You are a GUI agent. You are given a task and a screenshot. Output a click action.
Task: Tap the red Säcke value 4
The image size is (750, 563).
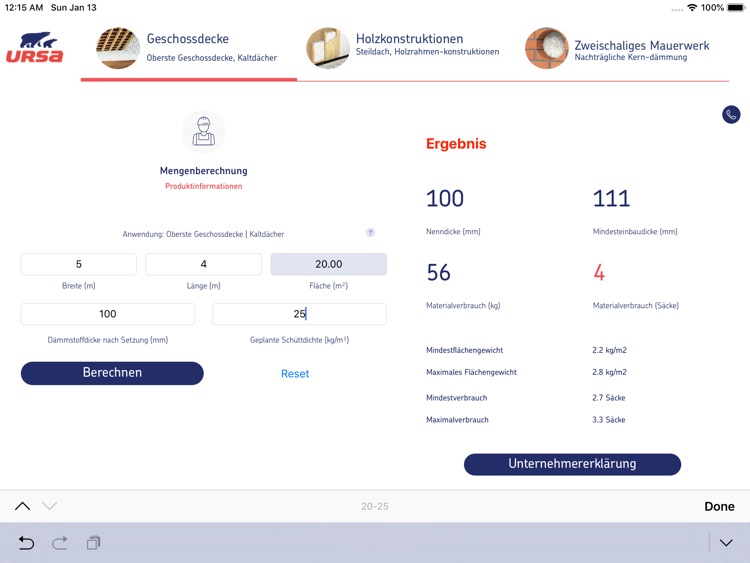pyautogui.click(x=599, y=273)
